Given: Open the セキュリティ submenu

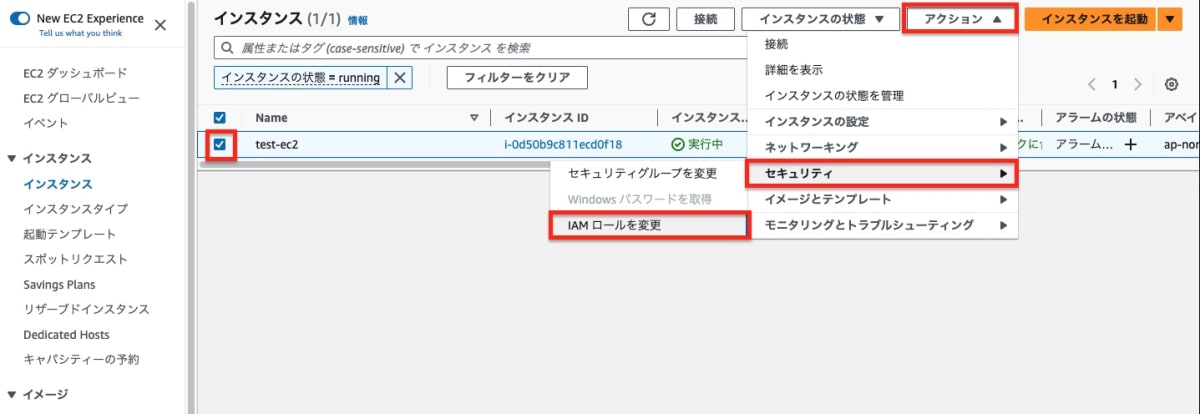Looking at the screenshot, I should (883, 174).
